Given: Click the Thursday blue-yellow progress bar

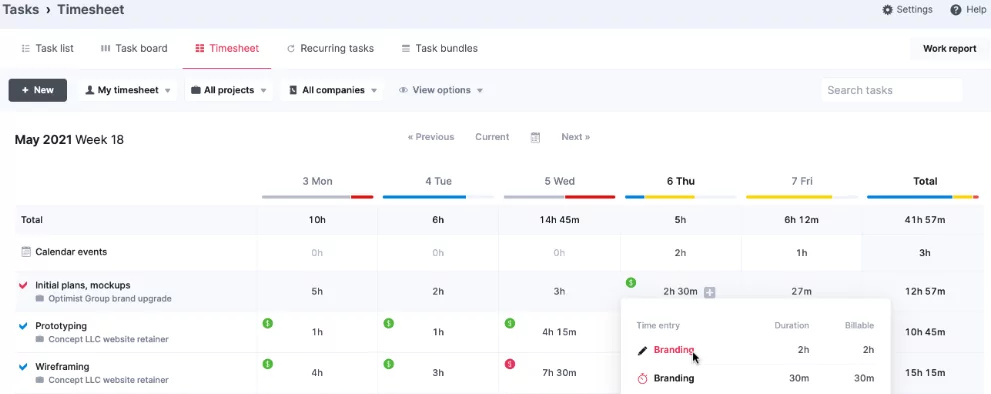Looking at the screenshot, I should [681, 197].
